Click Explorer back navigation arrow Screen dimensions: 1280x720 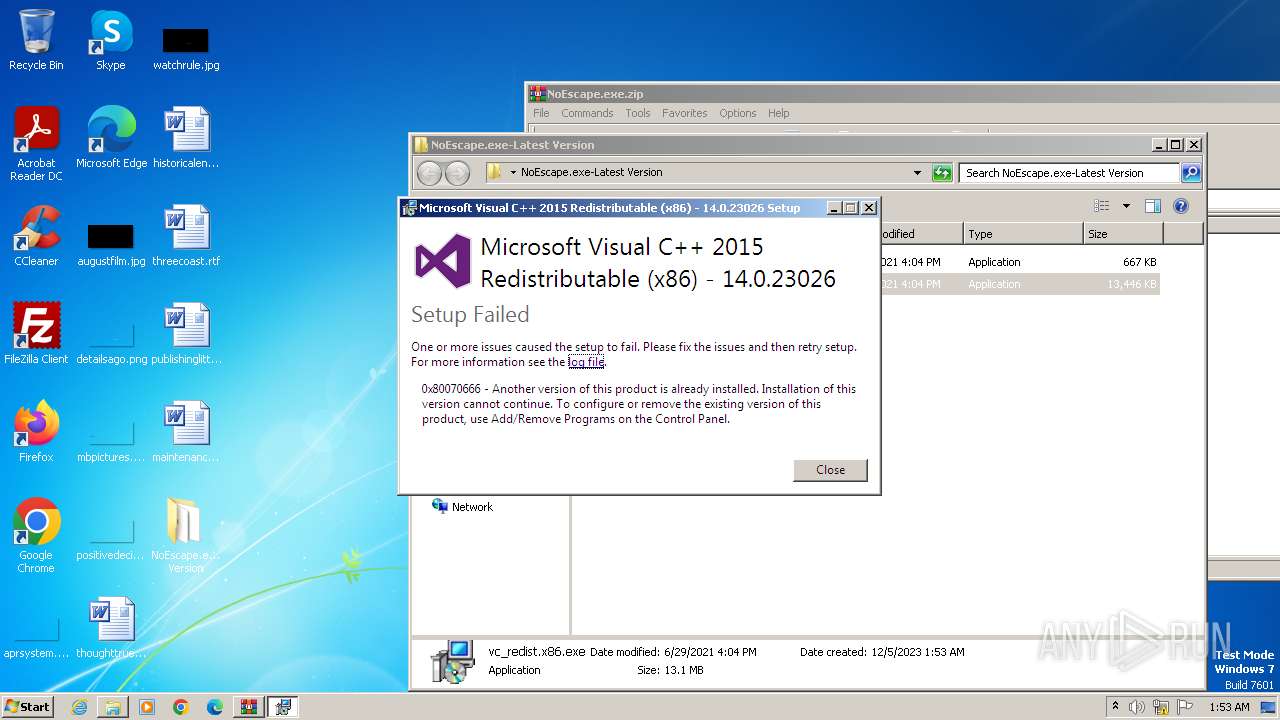(x=429, y=173)
